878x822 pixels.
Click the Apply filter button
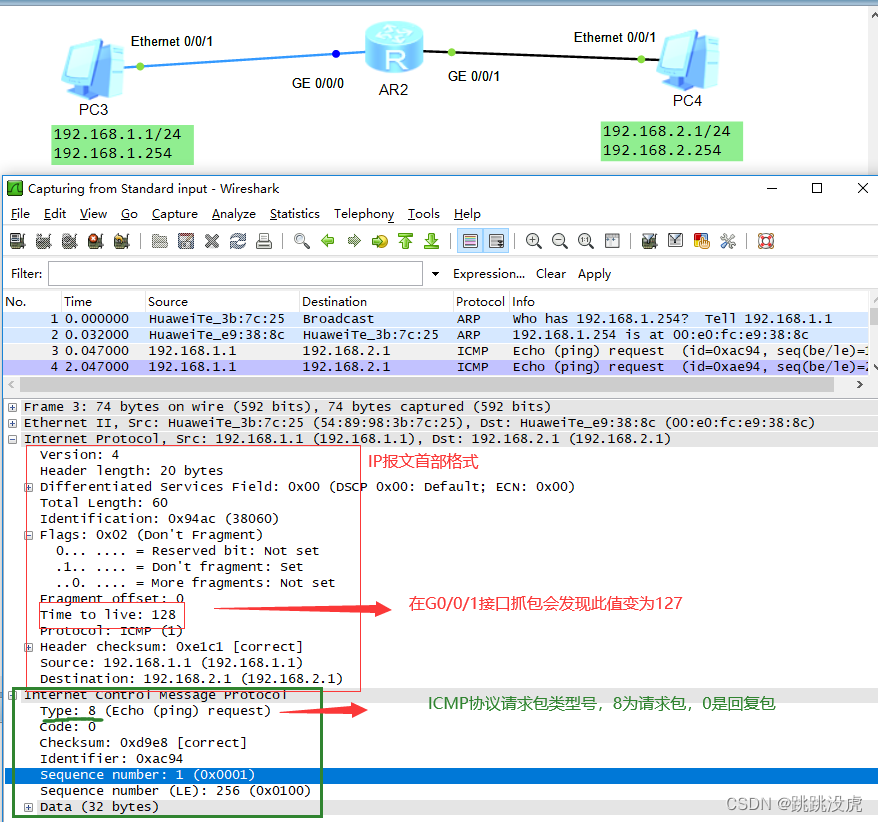595,274
